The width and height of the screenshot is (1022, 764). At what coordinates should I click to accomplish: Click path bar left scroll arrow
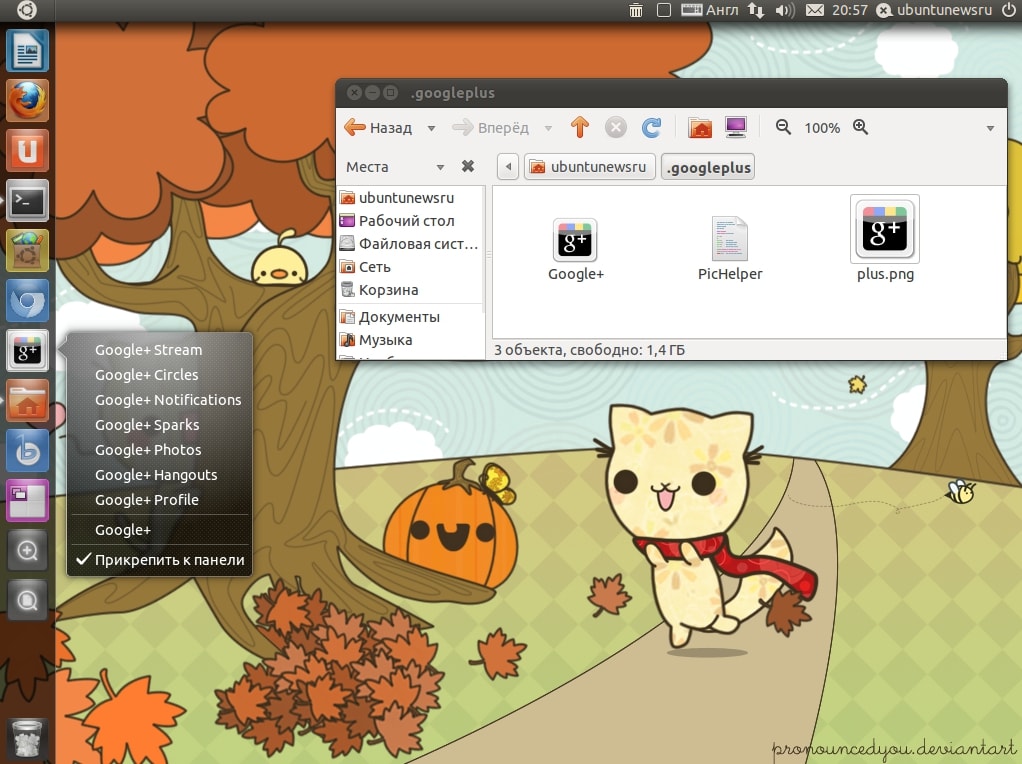pyautogui.click(x=508, y=166)
